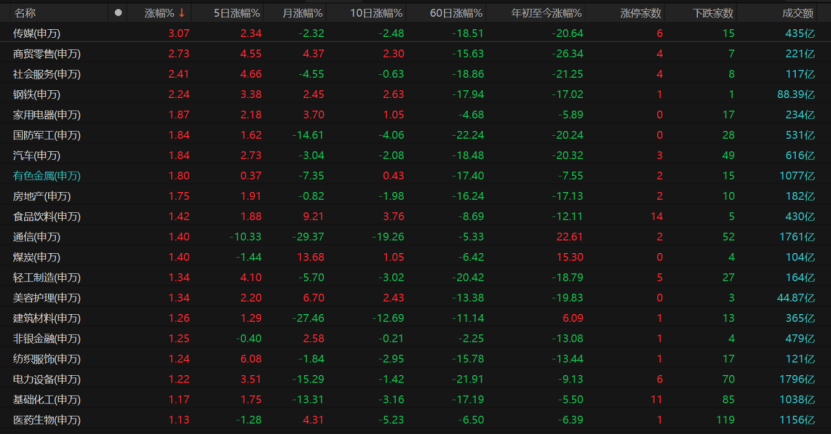Select the 钢铁(申万) row
The height and width of the screenshot is (435, 831).
416,94
